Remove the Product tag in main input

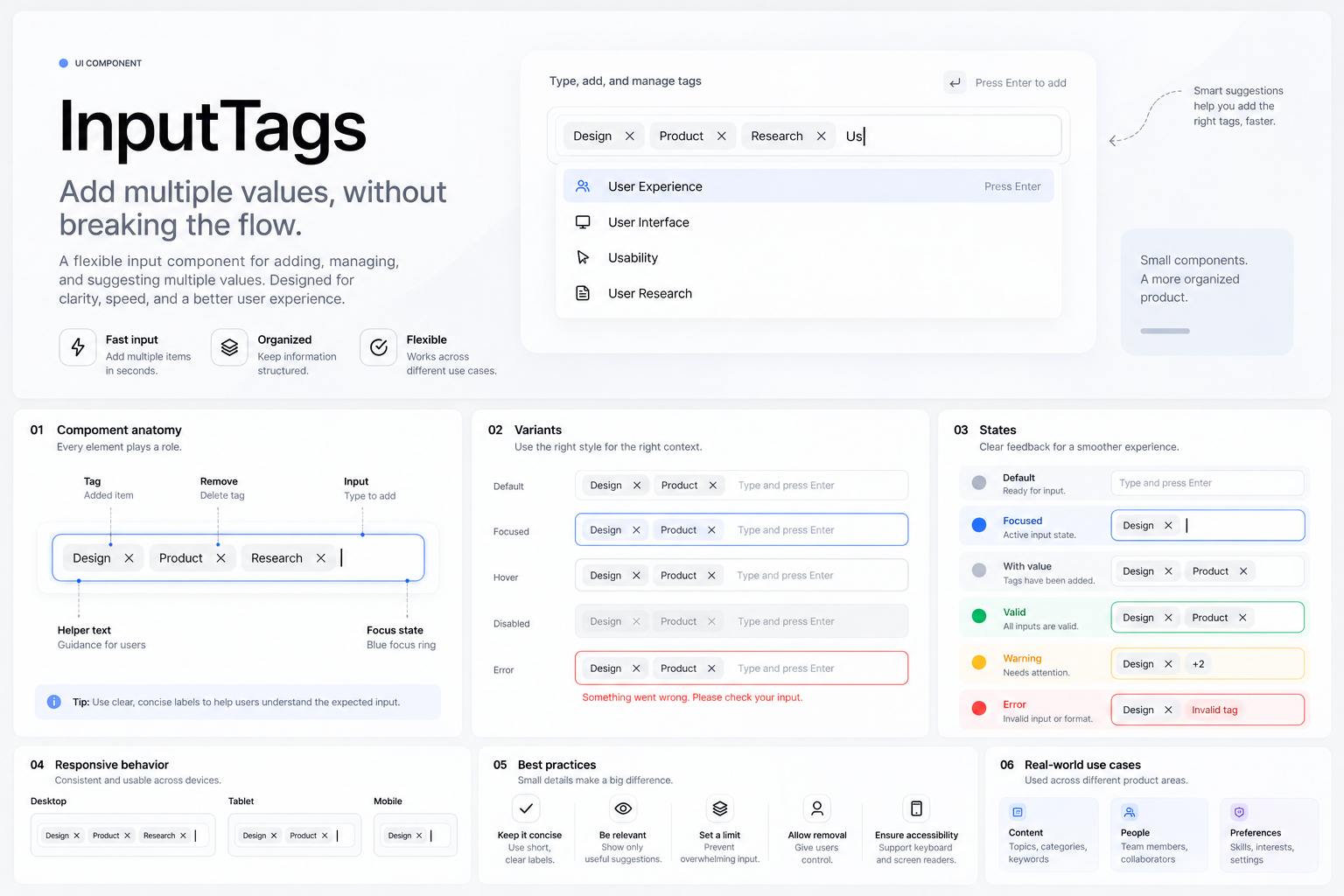click(x=721, y=136)
